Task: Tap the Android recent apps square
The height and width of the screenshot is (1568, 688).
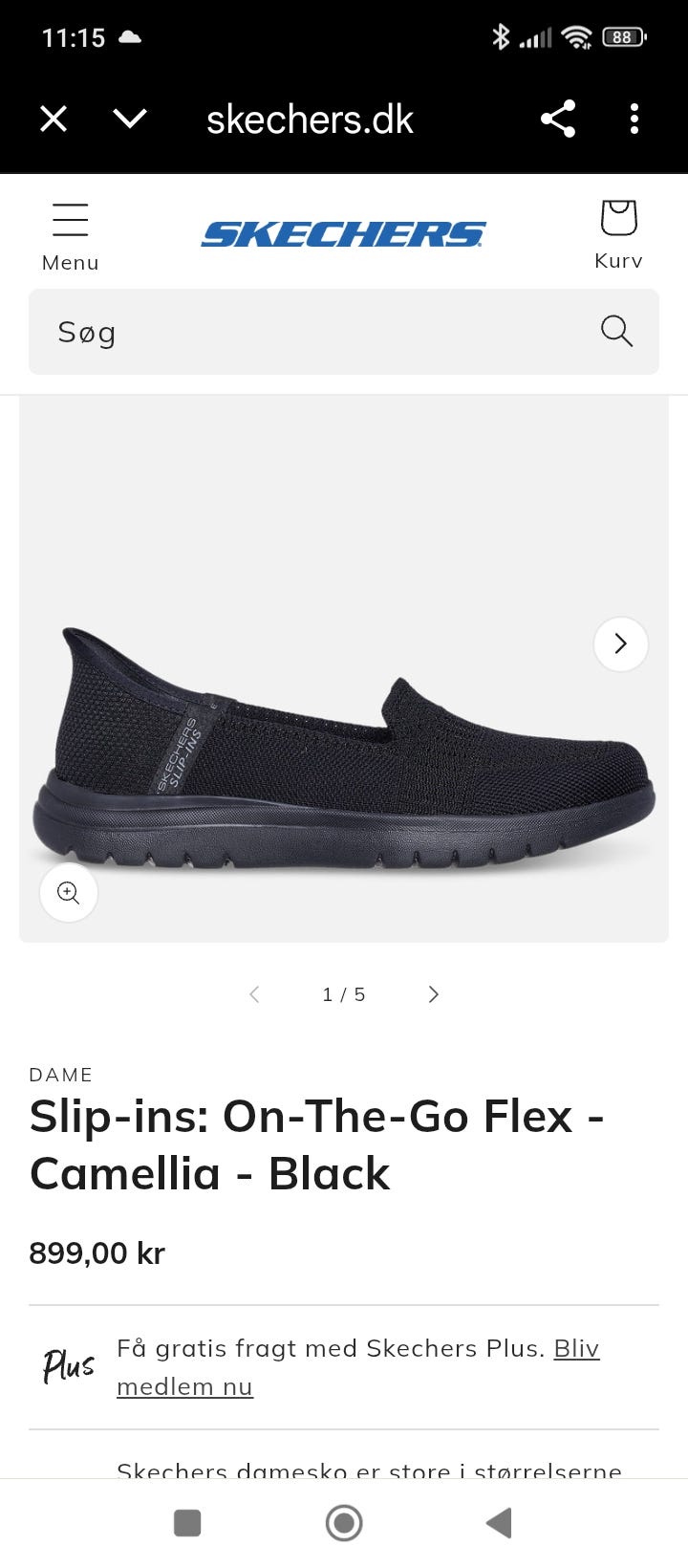Action: [x=187, y=1523]
